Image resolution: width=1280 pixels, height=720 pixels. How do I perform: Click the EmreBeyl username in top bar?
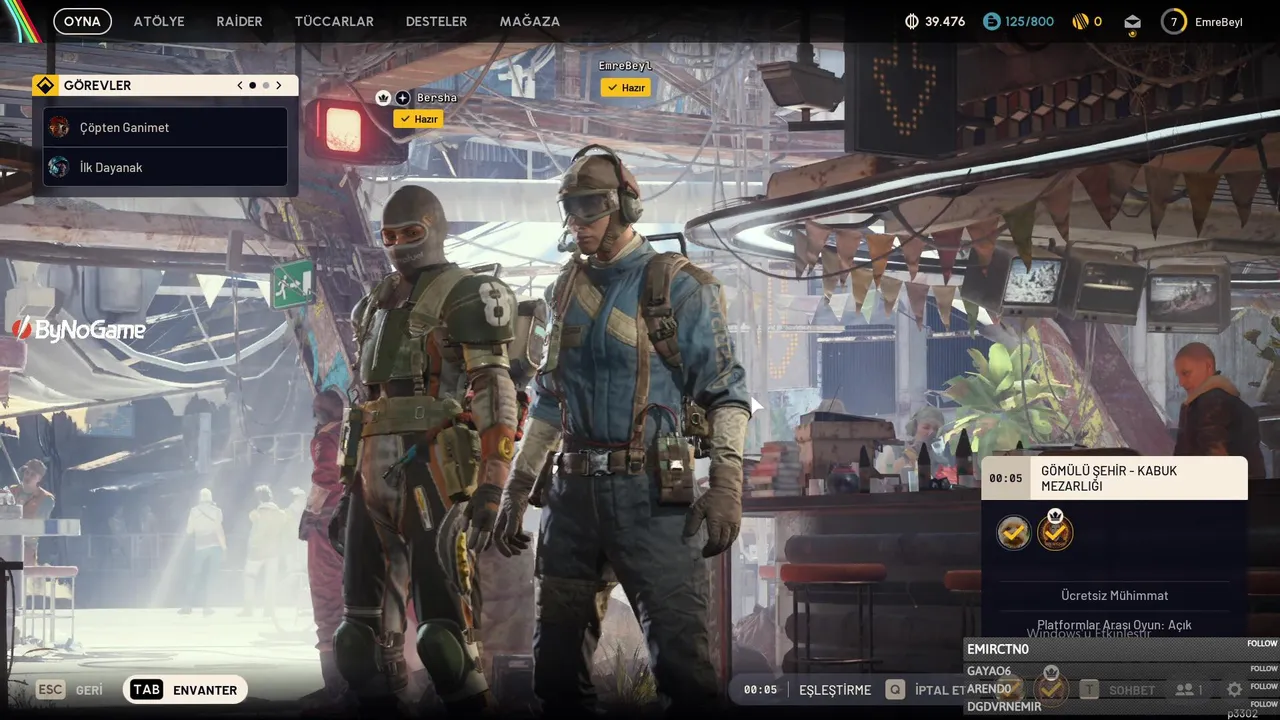point(1218,22)
